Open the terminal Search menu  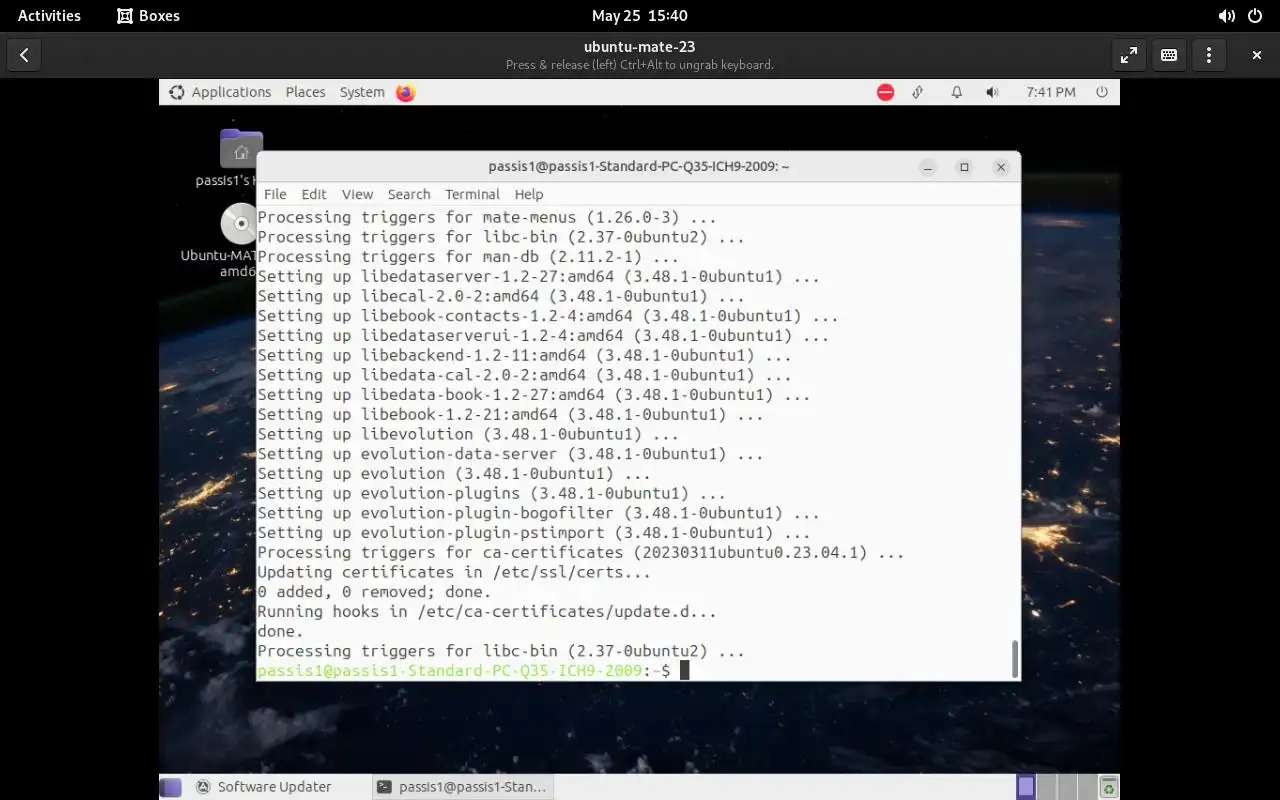(x=409, y=194)
